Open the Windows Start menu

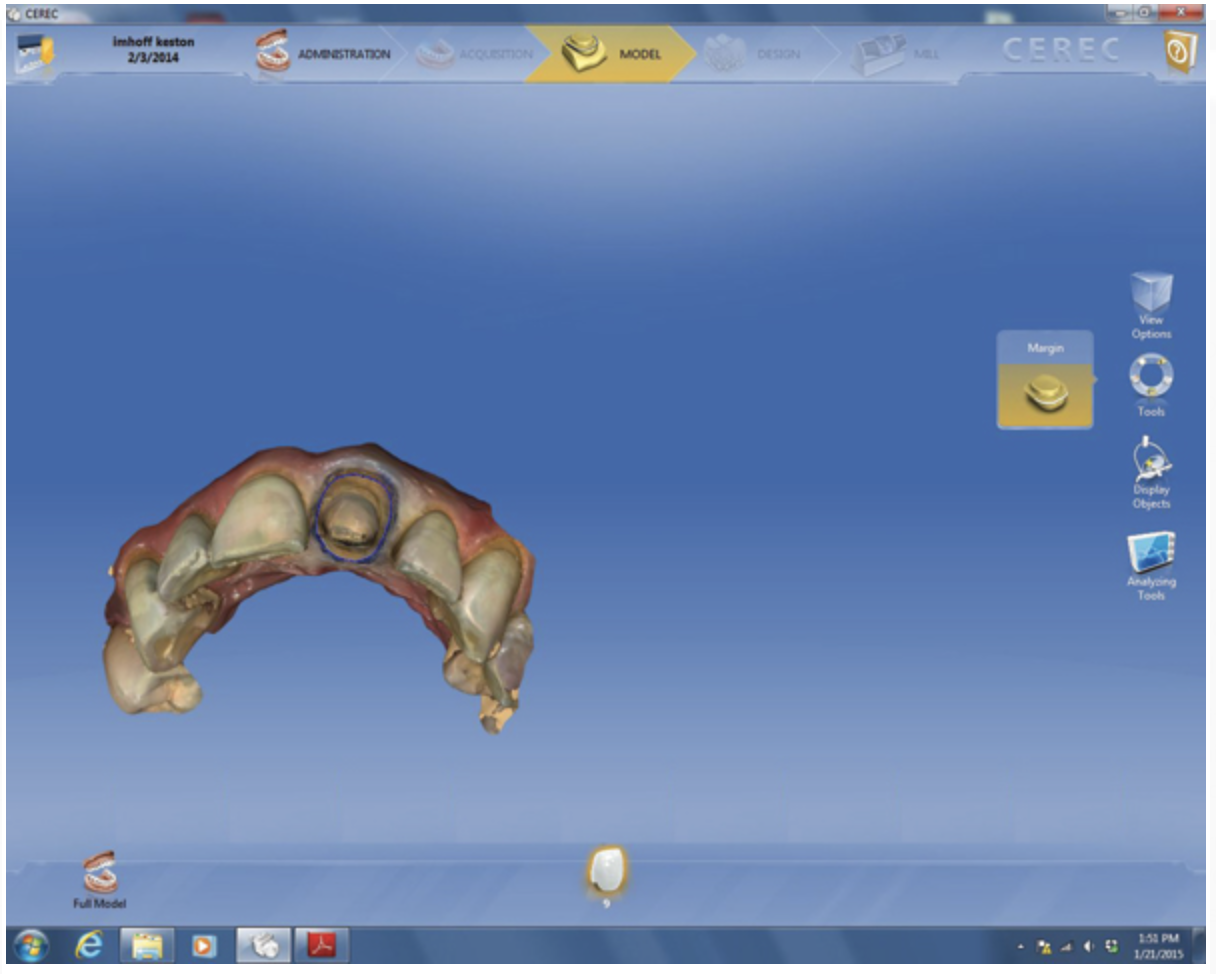pyautogui.click(x=31, y=945)
